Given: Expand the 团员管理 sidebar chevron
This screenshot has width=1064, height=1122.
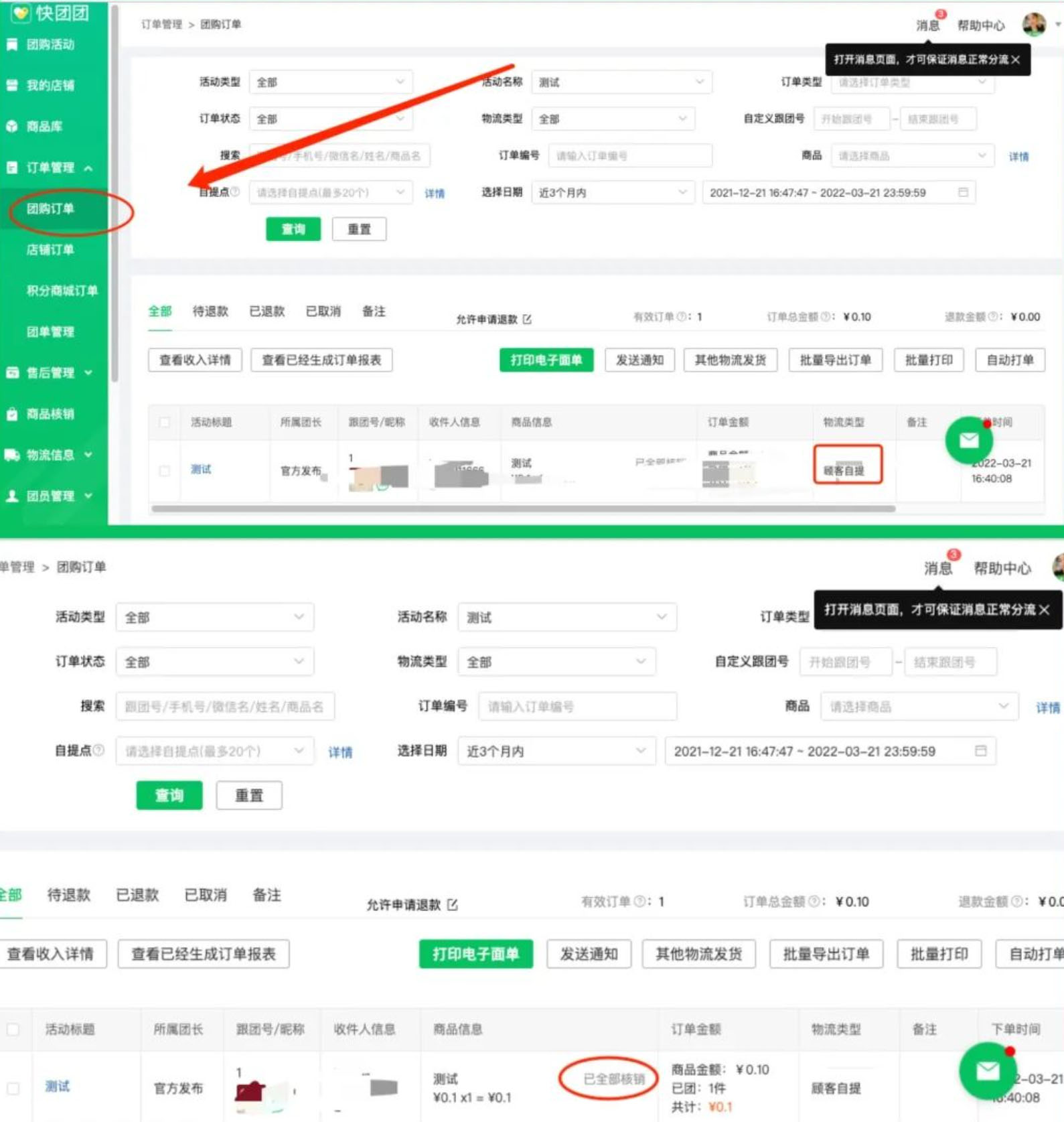Looking at the screenshot, I should pos(88,496).
